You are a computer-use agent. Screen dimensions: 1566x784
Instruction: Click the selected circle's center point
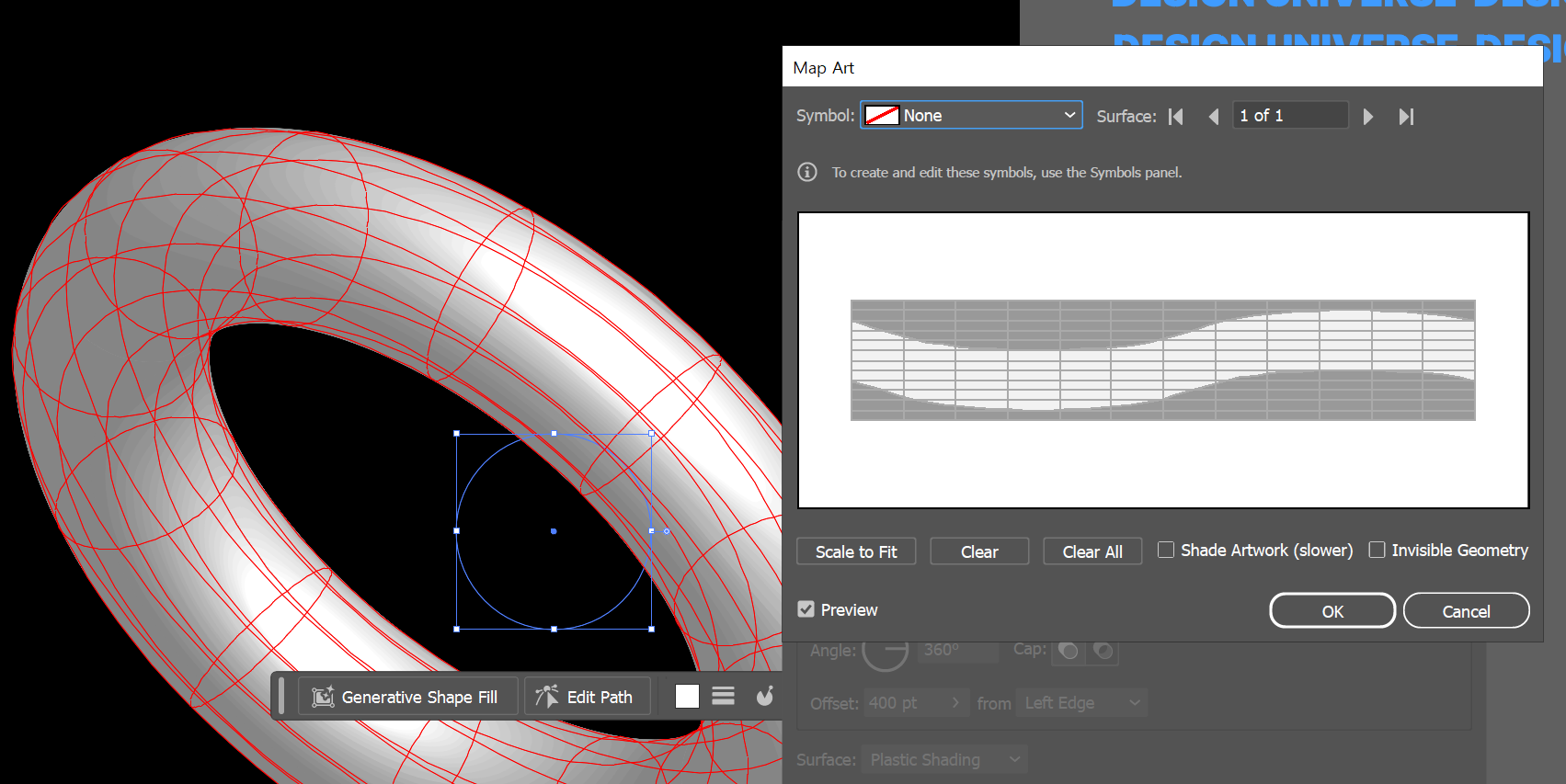click(554, 531)
